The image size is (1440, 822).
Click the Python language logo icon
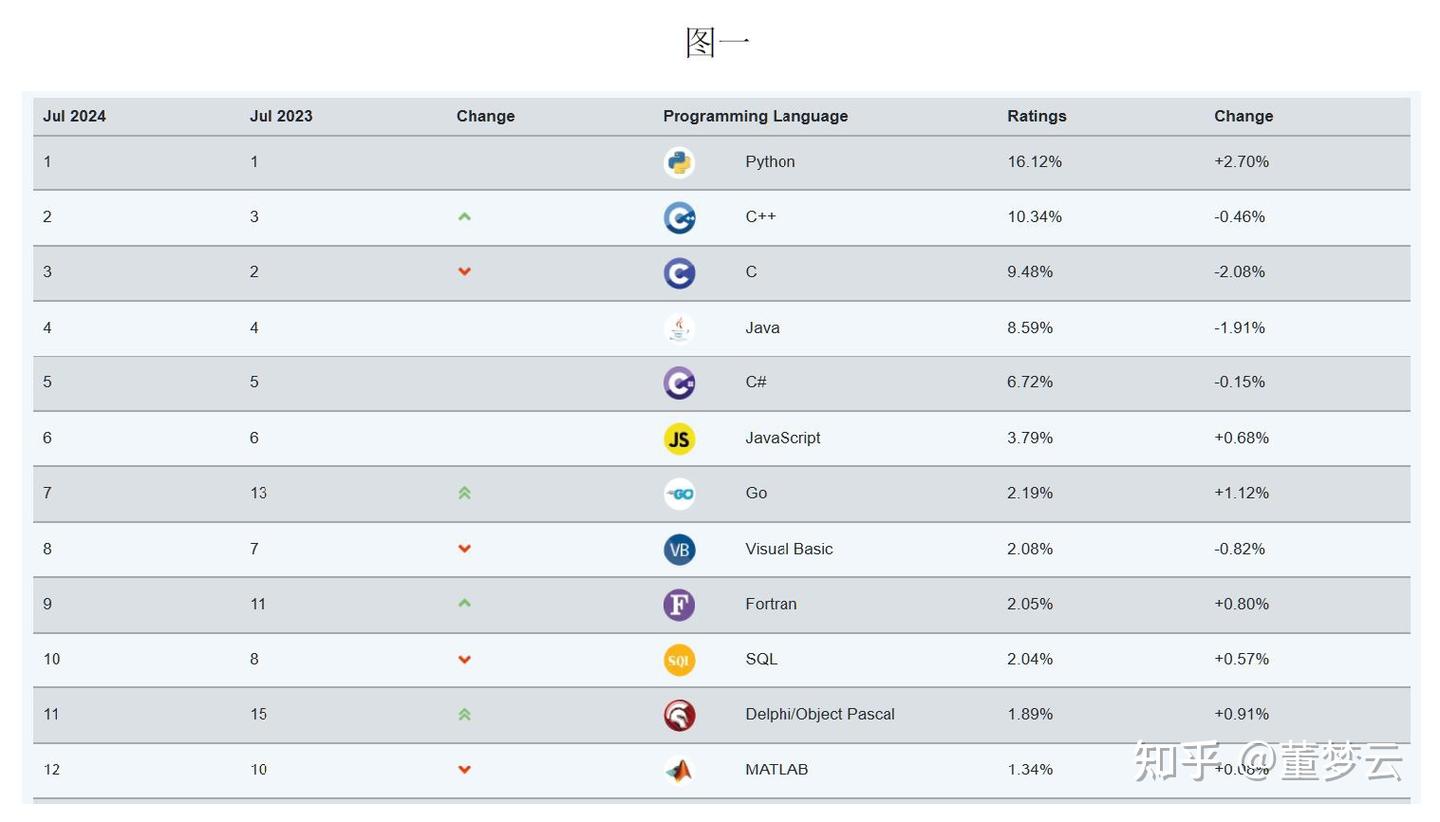[x=679, y=162]
